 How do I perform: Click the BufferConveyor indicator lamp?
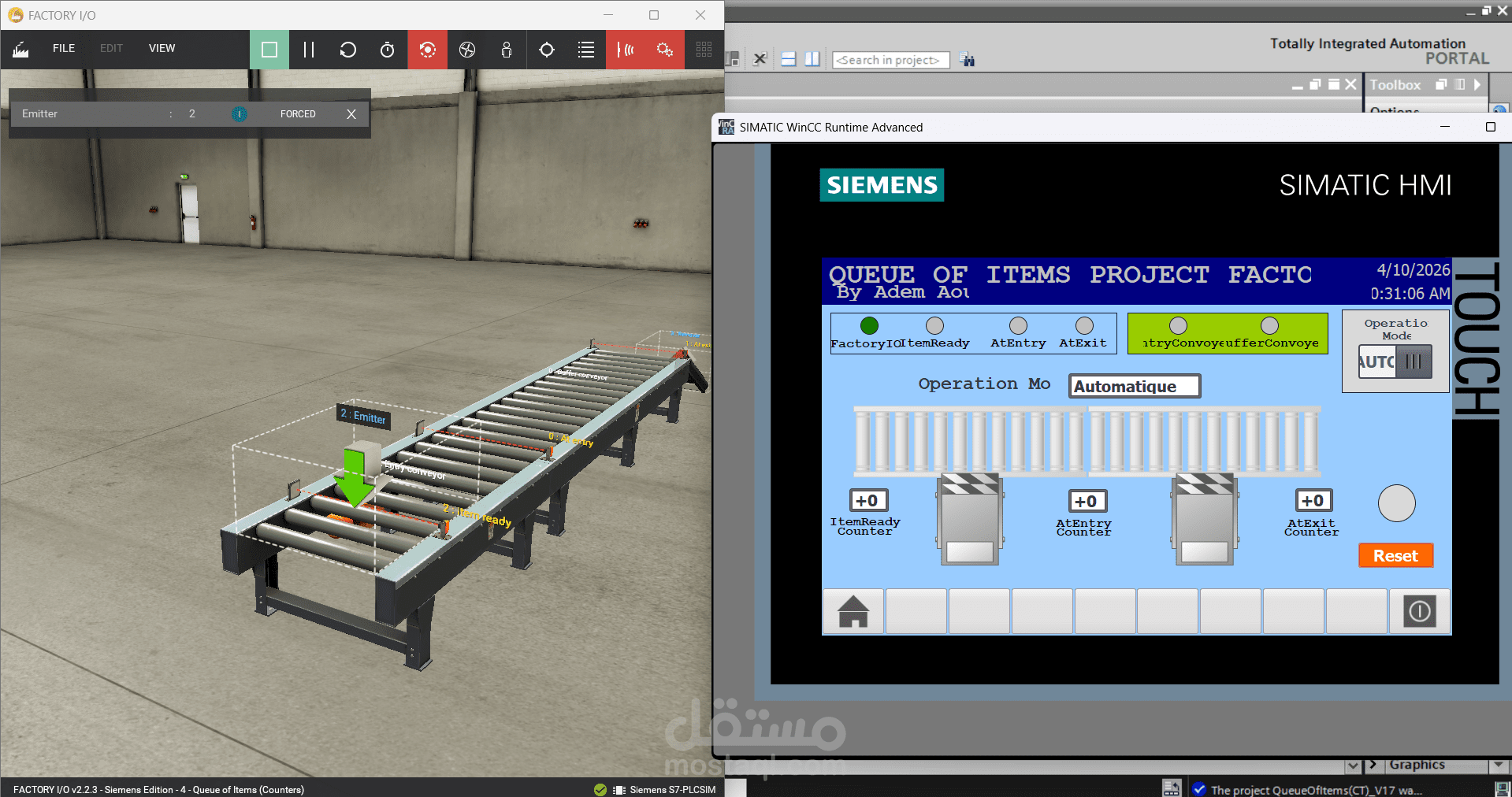pyautogui.click(x=1269, y=325)
